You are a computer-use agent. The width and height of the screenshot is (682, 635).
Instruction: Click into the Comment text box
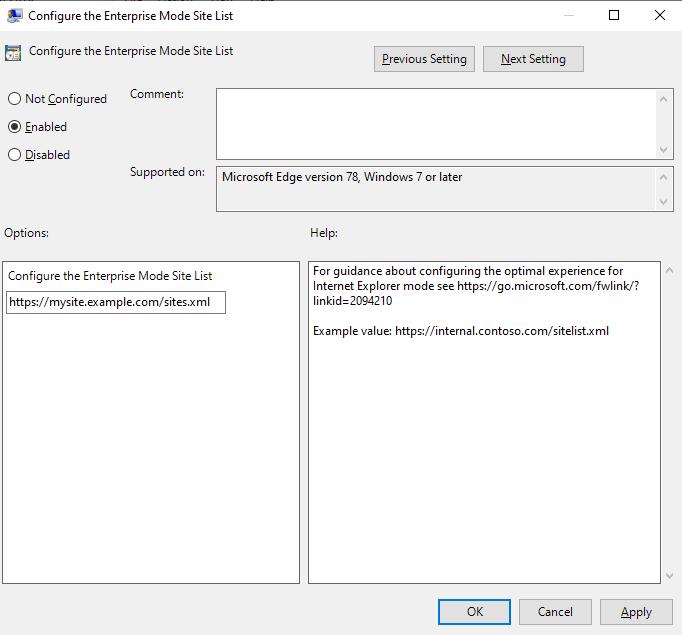click(x=436, y=124)
